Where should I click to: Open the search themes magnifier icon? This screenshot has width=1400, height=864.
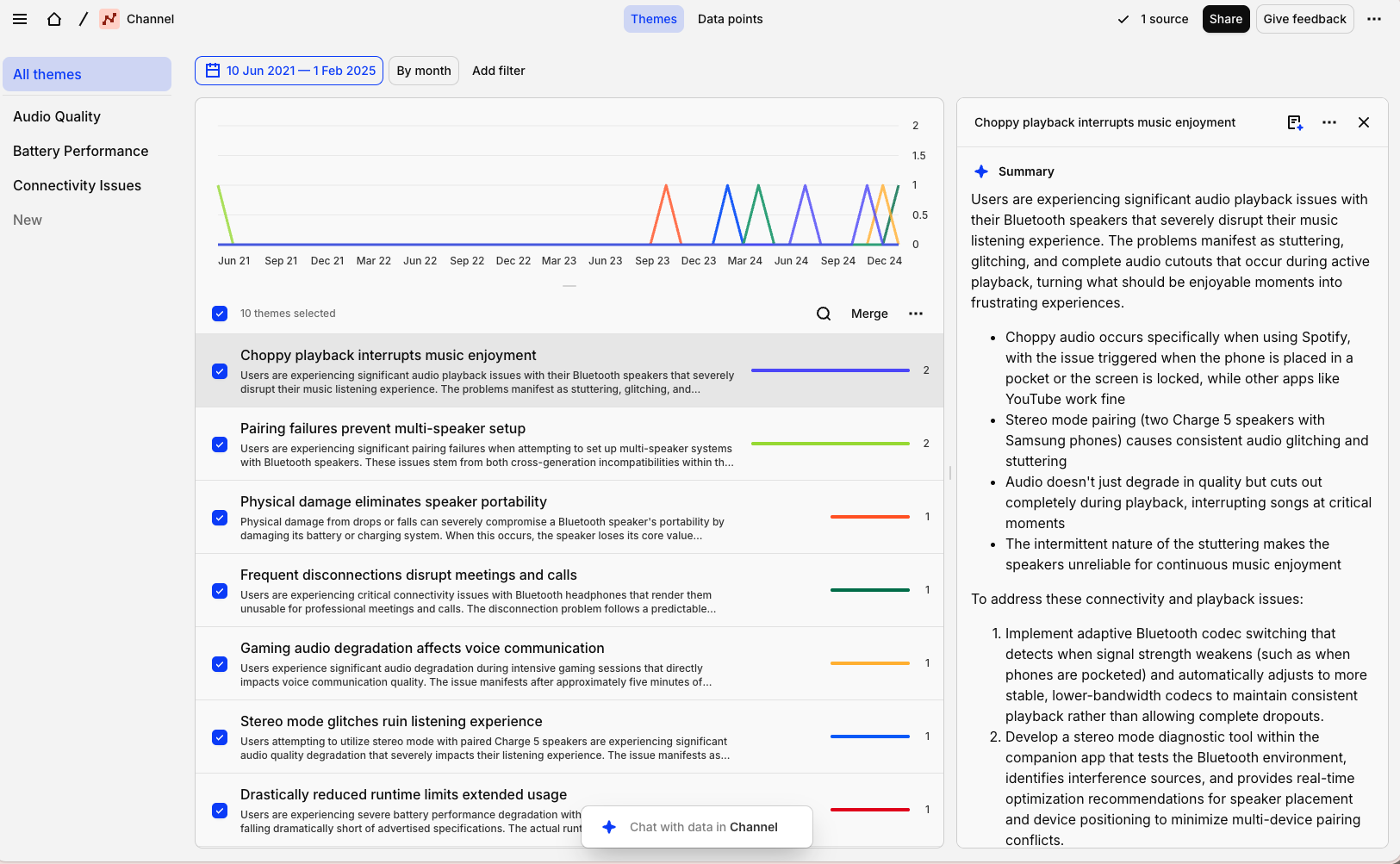tap(824, 314)
